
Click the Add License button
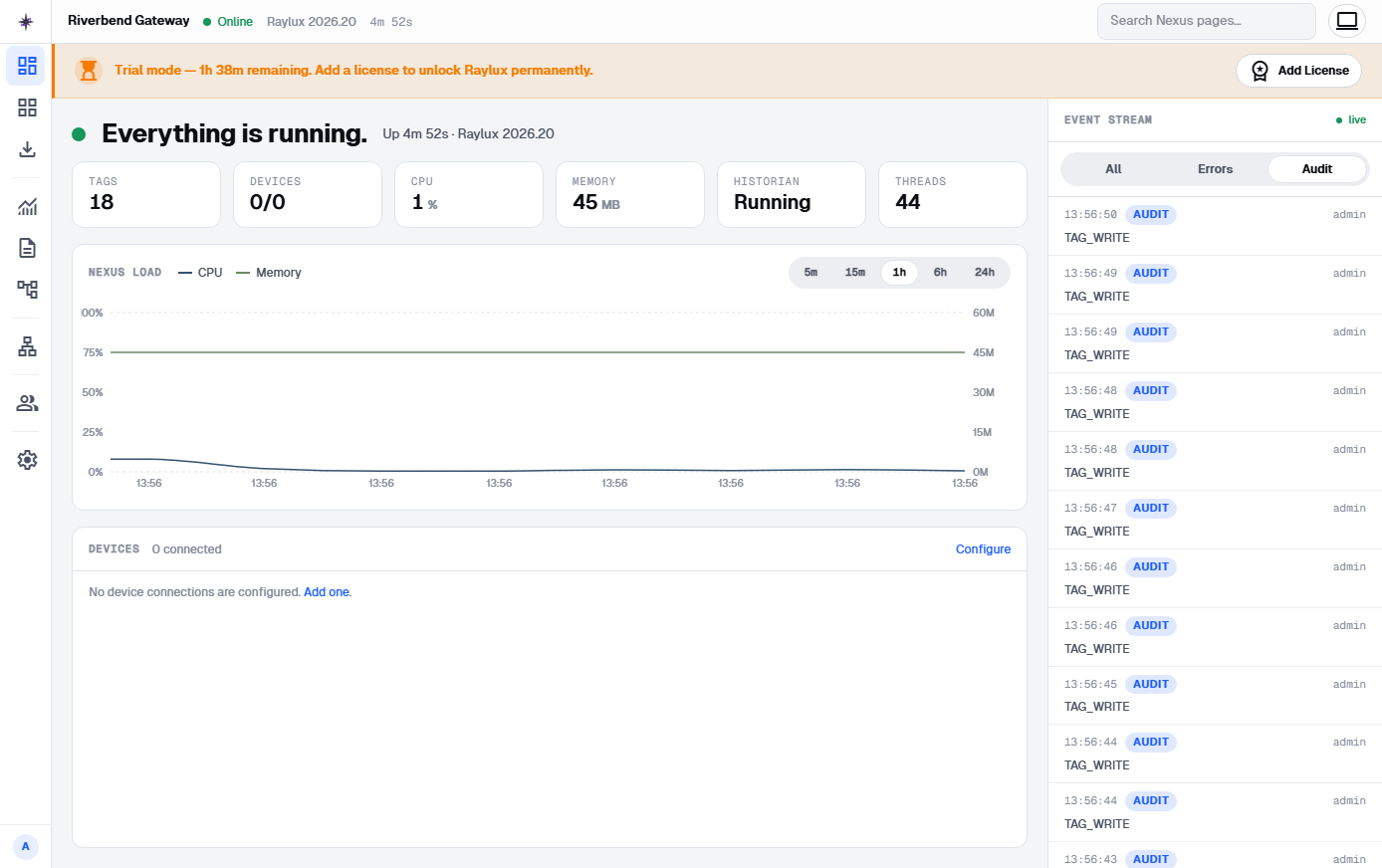point(1298,71)
